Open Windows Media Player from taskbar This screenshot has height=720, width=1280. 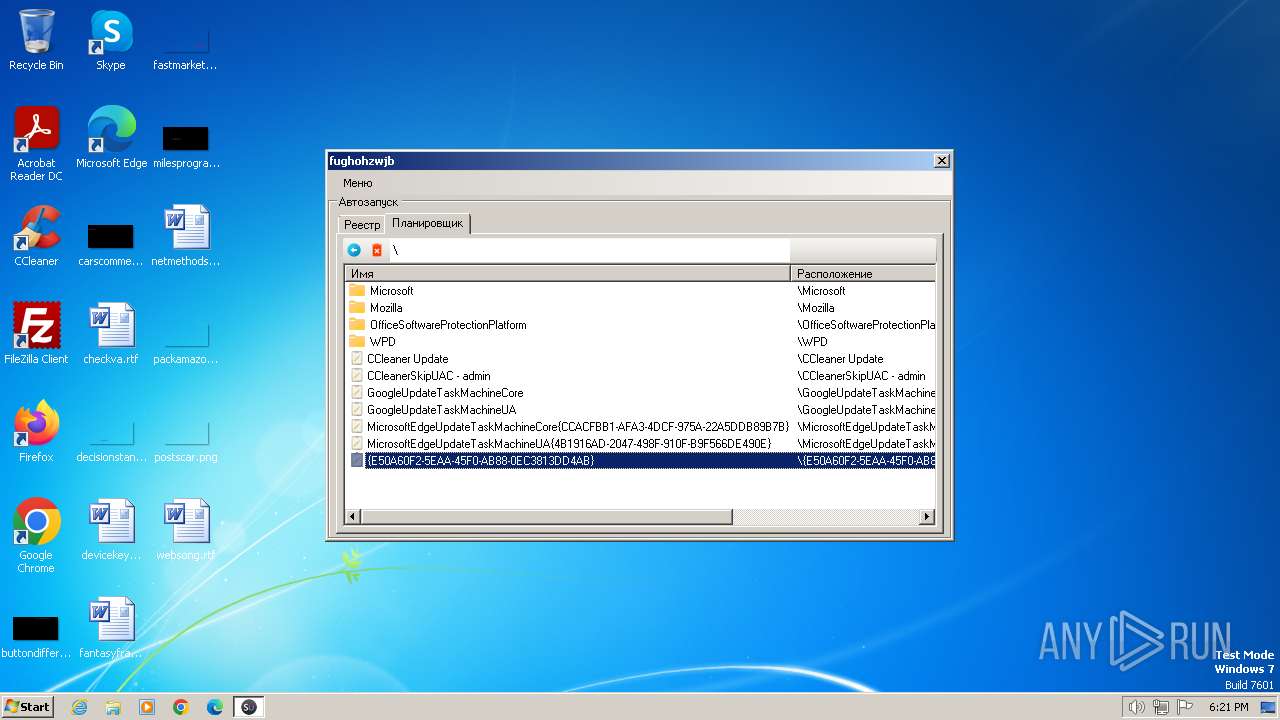tap(147, 707)
